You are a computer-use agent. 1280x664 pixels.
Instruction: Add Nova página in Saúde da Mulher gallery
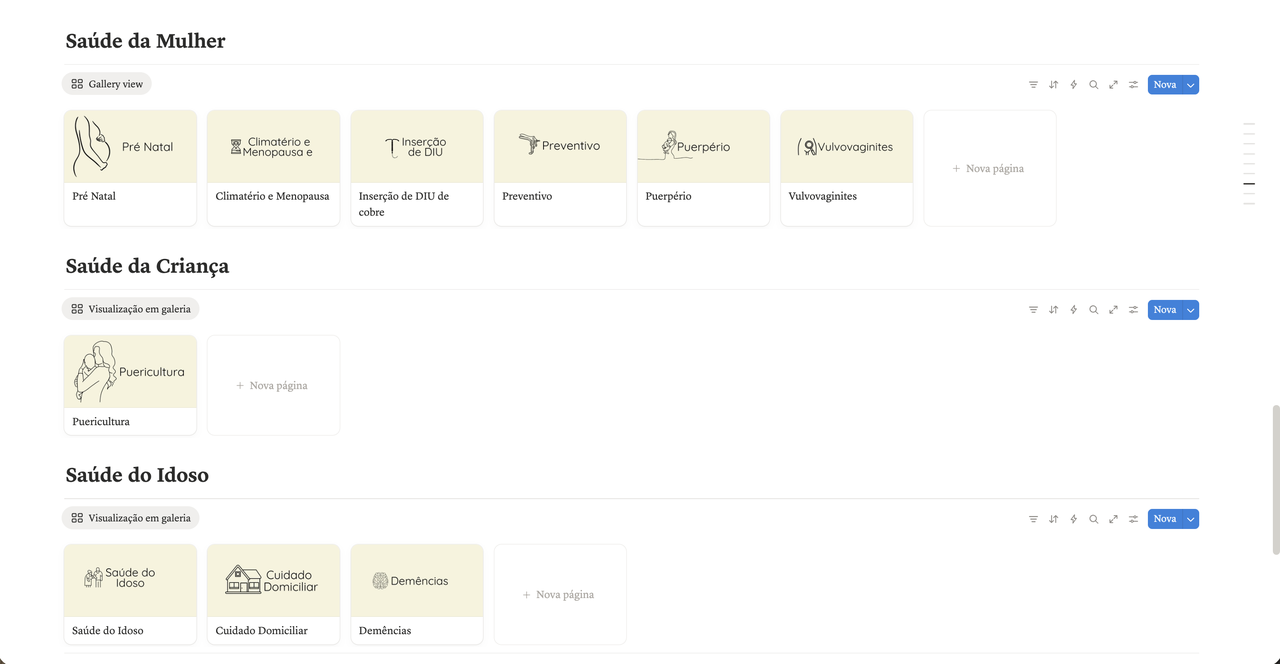click(989, 169)
